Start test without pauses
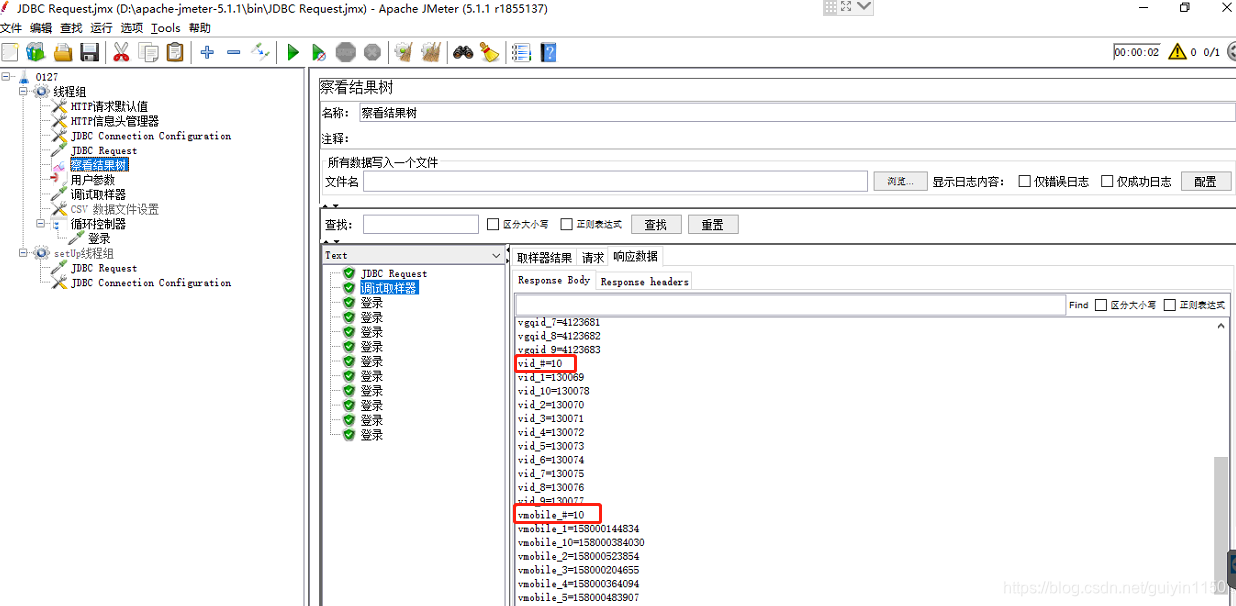The image size is (1236, 606). tap(319, 52)
